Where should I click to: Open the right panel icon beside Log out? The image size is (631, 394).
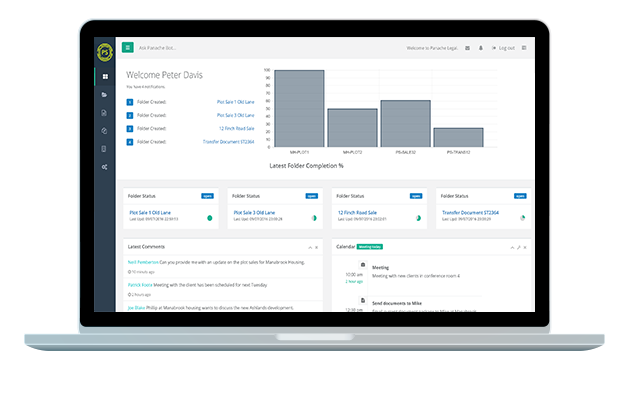[x=524, y=48]
